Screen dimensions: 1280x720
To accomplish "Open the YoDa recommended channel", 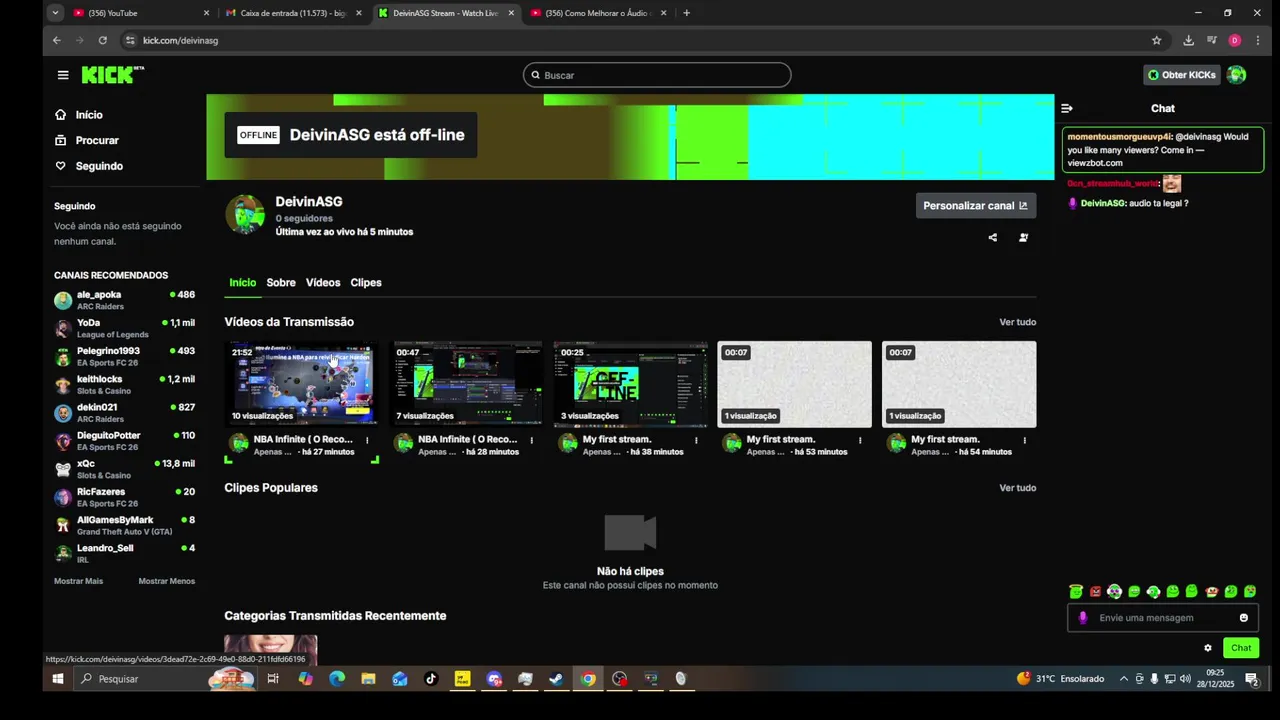I will point(125,328).
